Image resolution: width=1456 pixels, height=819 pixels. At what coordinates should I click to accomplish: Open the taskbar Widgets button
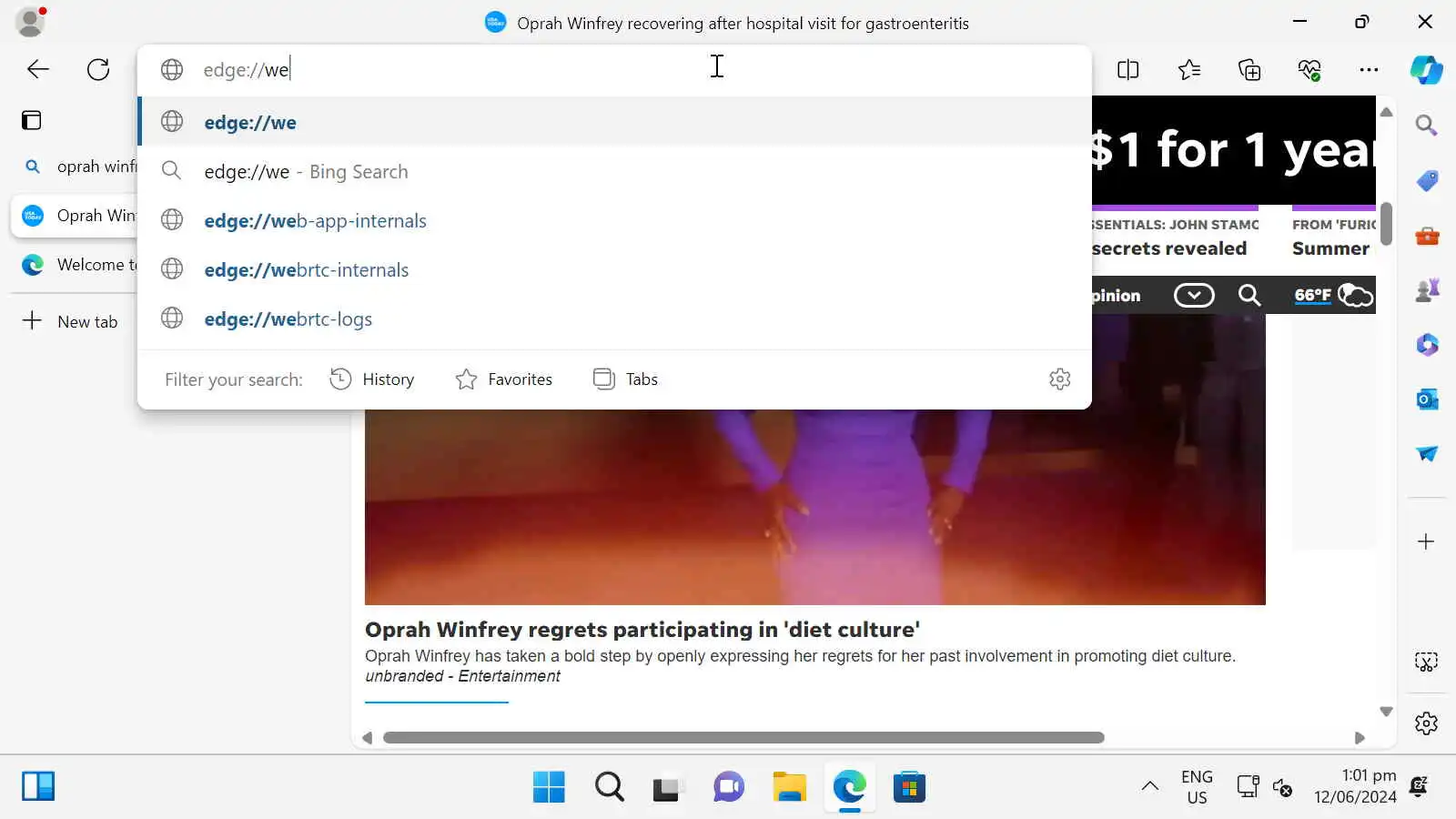click(x=38, y=786)
